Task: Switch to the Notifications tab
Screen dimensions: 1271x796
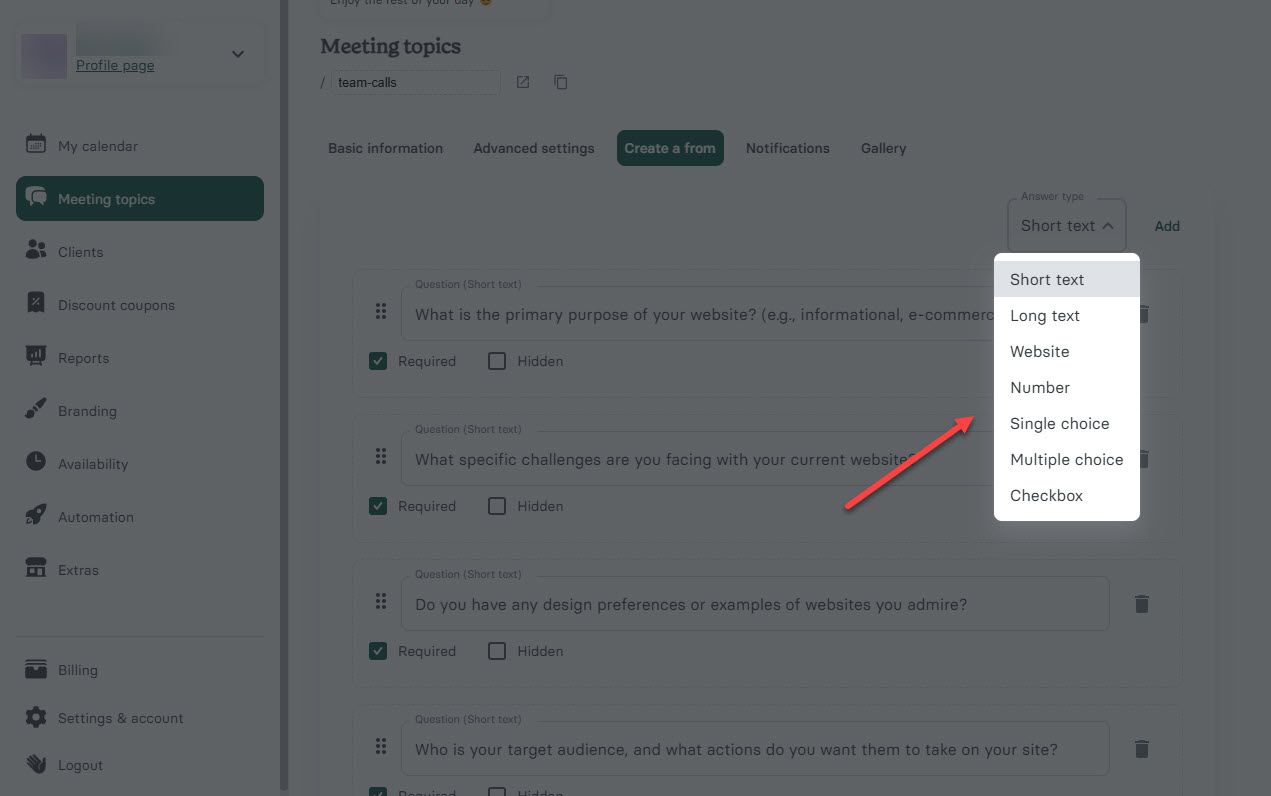Action: coord(787,147)
